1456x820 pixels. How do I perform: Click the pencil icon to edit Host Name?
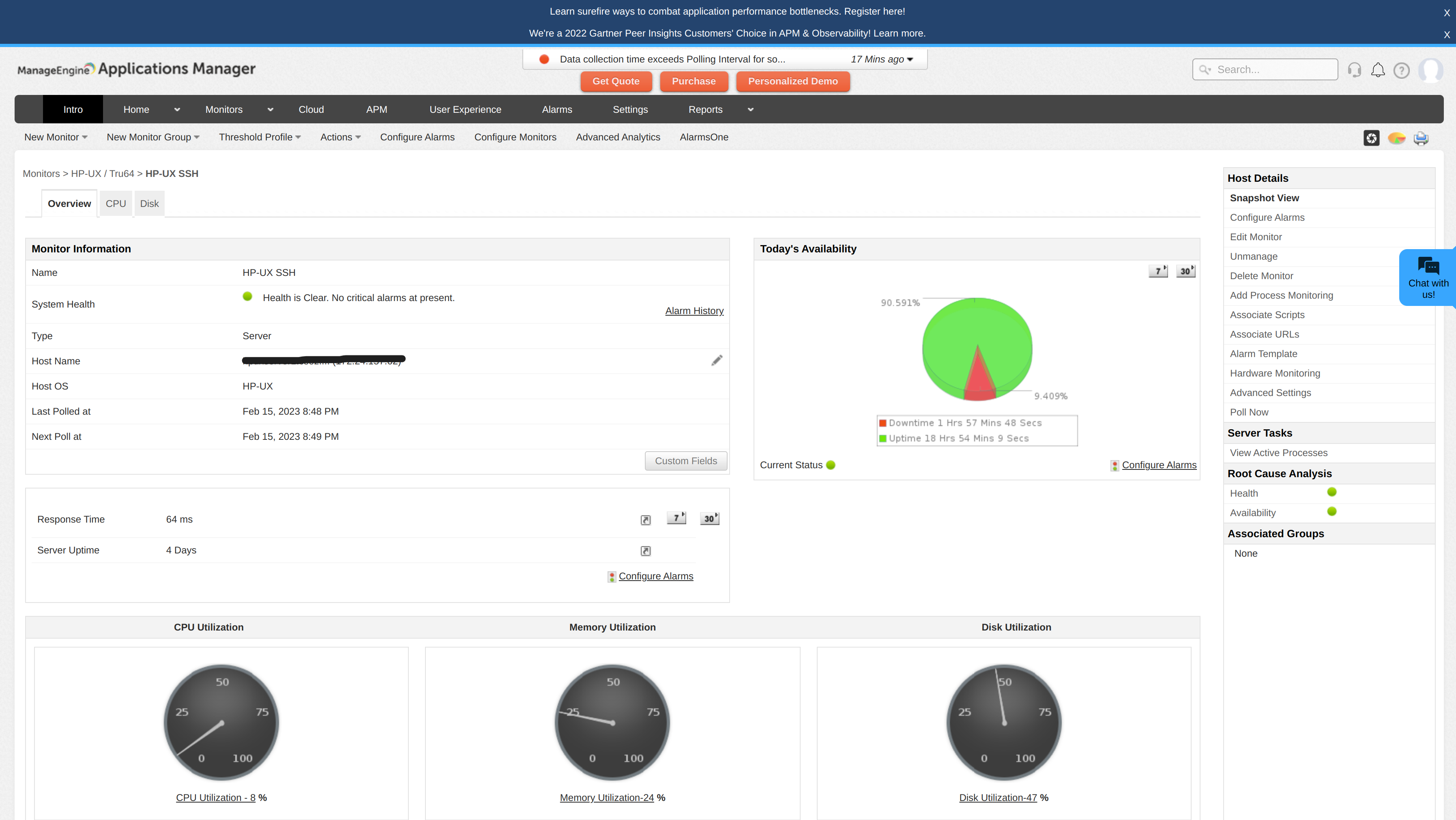click(717, 361)
